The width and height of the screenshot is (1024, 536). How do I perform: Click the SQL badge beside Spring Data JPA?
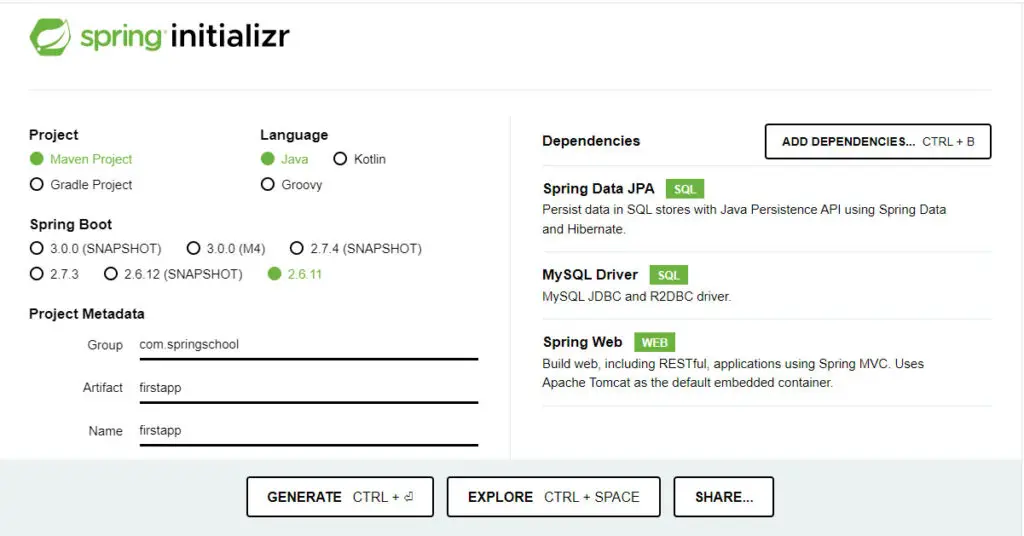[x=685, y=189]
